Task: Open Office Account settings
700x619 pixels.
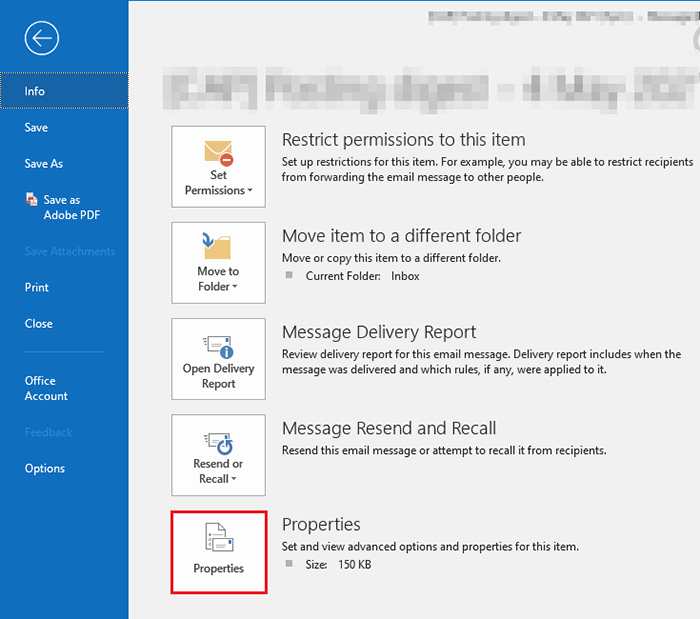Action: (46, 388)
